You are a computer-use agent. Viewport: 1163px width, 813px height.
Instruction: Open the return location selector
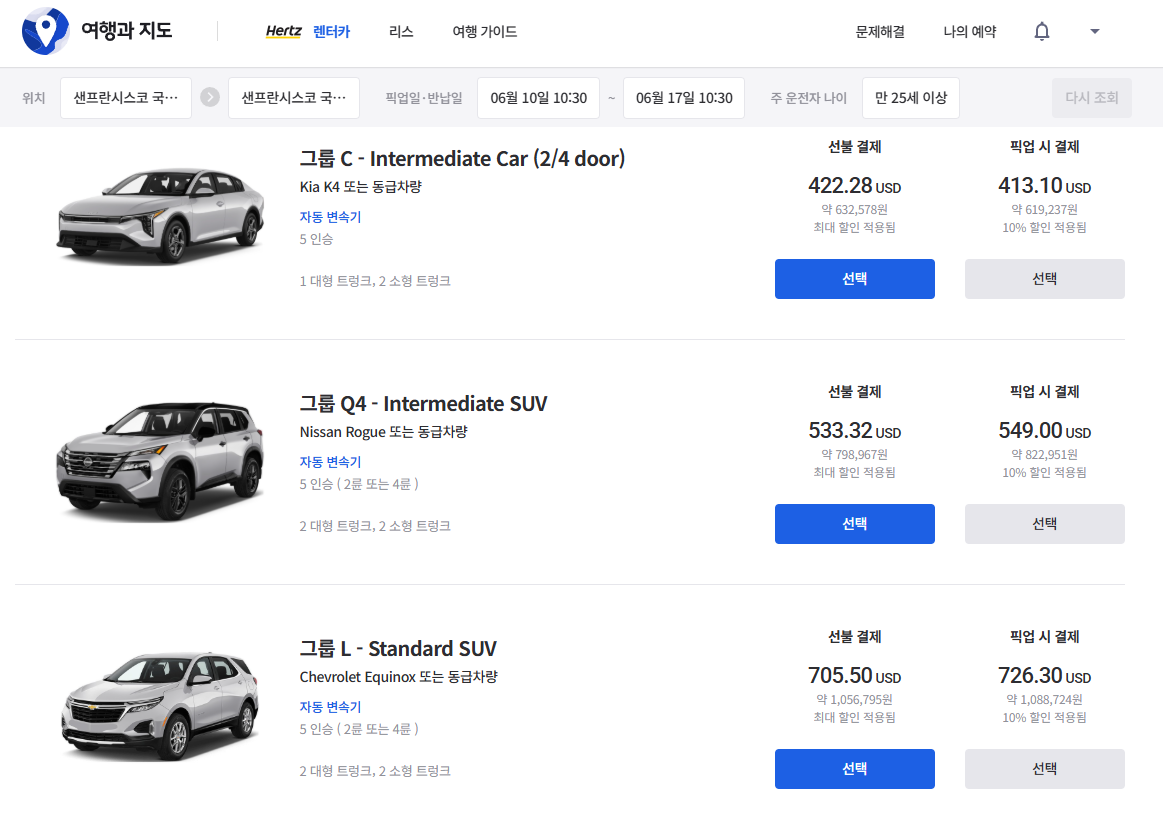coord(294,98)
